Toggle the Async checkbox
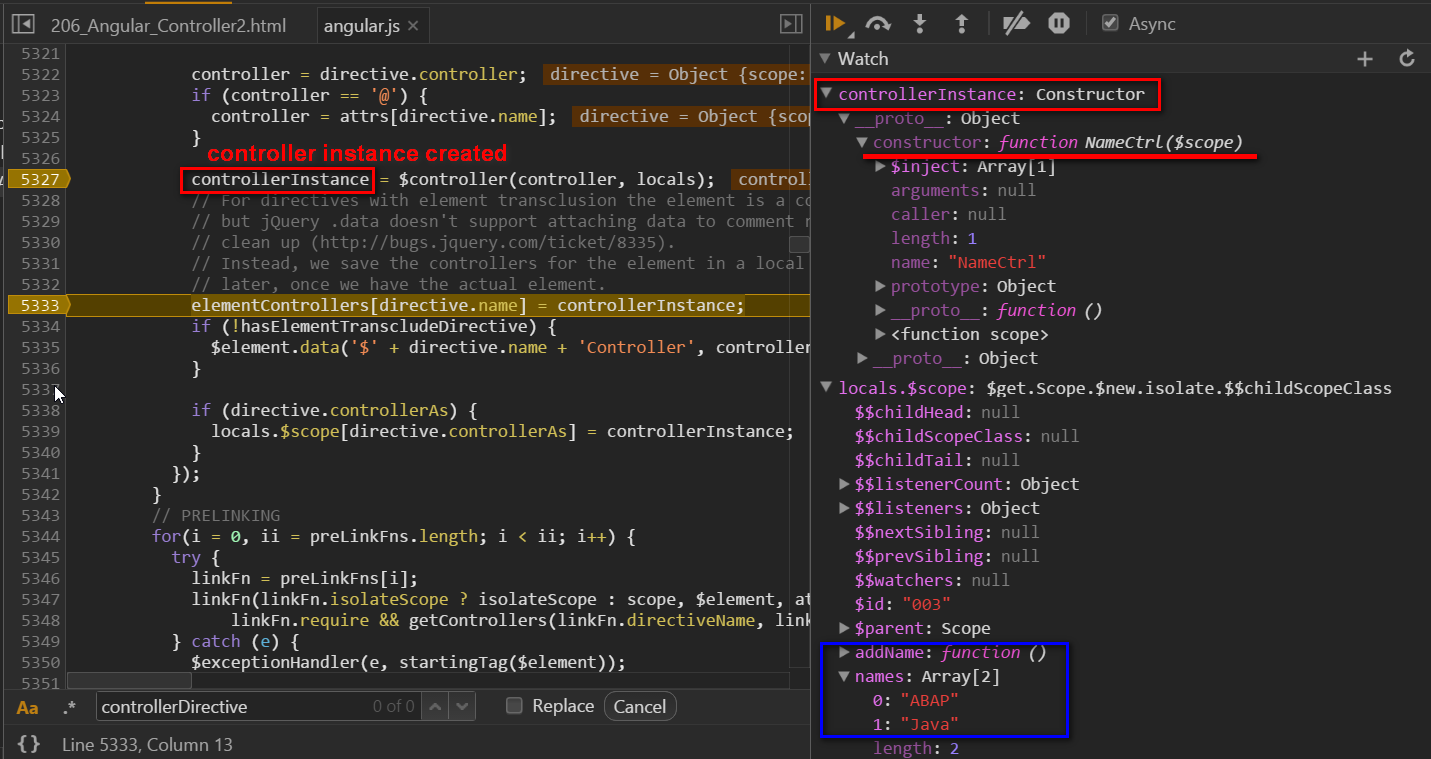This screenshot has width=1431, height=759. [x=1110, y=23]
